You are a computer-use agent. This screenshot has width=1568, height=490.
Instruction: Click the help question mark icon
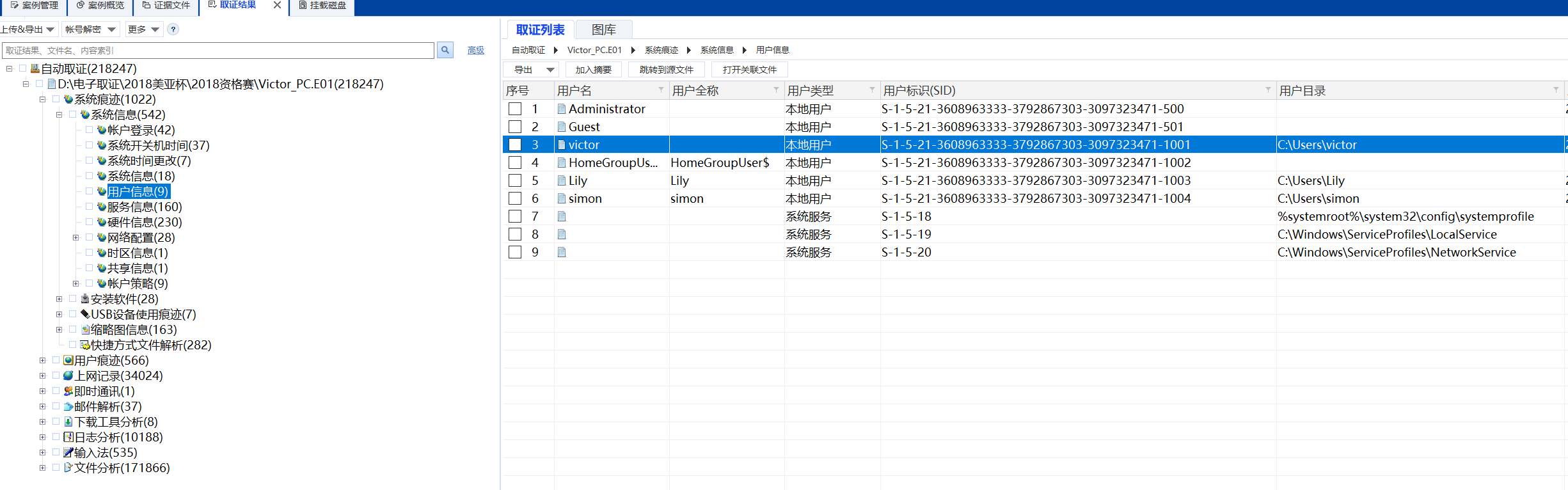click(x=173, y=29)
